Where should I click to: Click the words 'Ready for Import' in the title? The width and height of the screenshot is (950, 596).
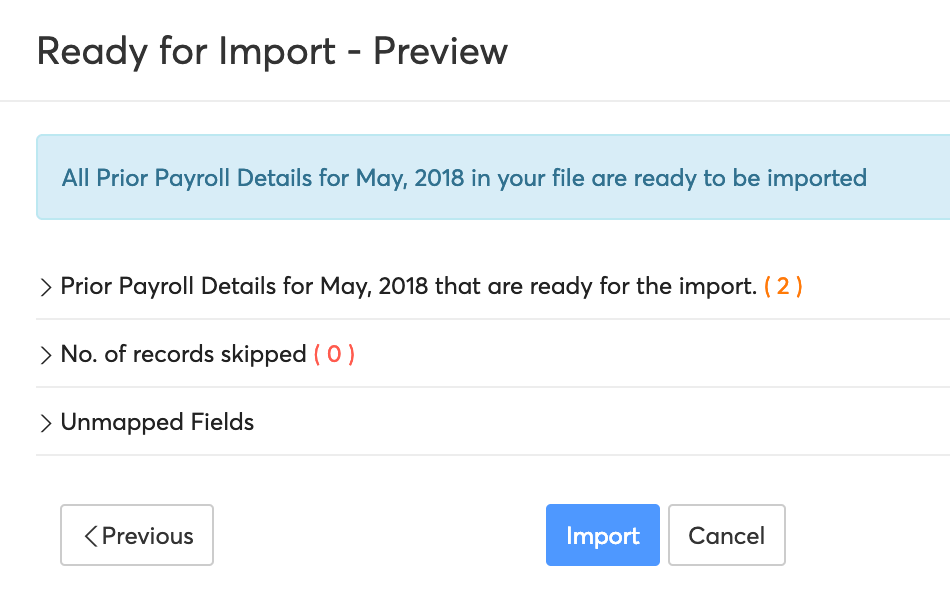[186, 51]
